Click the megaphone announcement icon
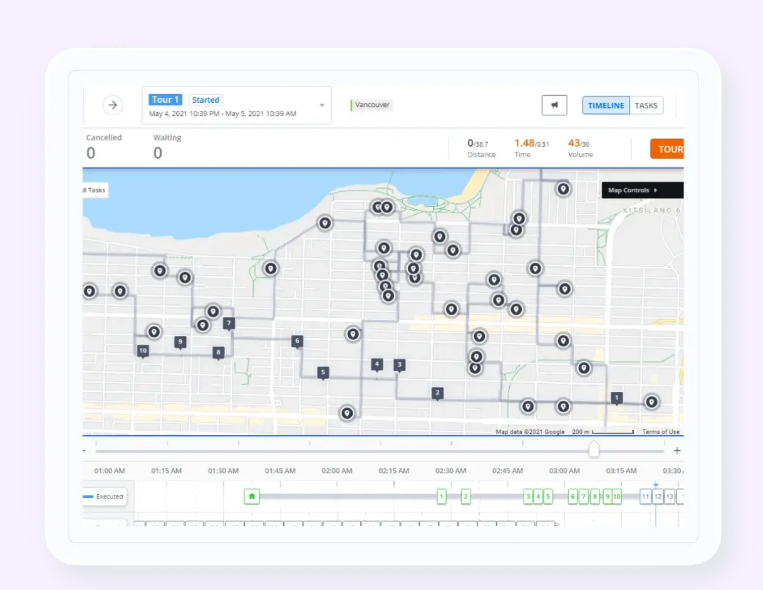Screen dimensions: 763x590 click(x=554, y=105)
